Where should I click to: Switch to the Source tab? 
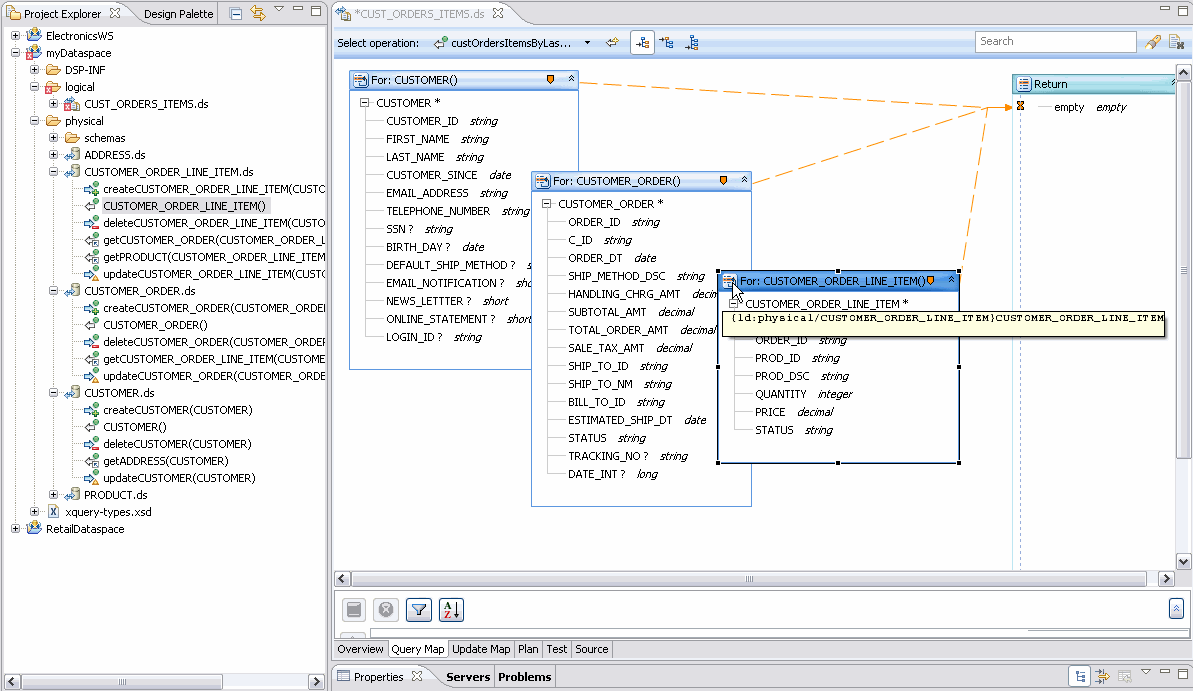coord(592,649)
